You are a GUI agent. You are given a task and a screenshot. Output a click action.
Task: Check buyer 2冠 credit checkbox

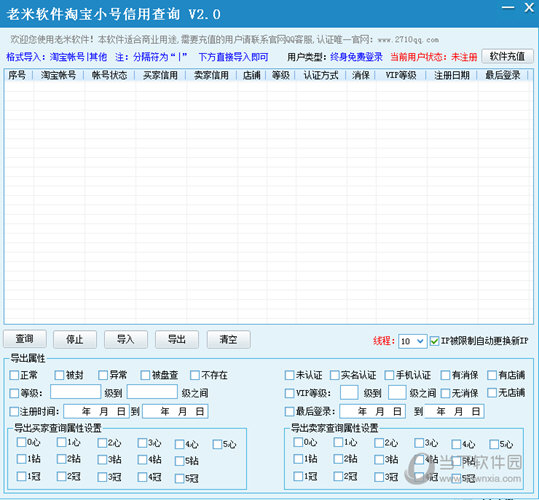pos(62,476)
